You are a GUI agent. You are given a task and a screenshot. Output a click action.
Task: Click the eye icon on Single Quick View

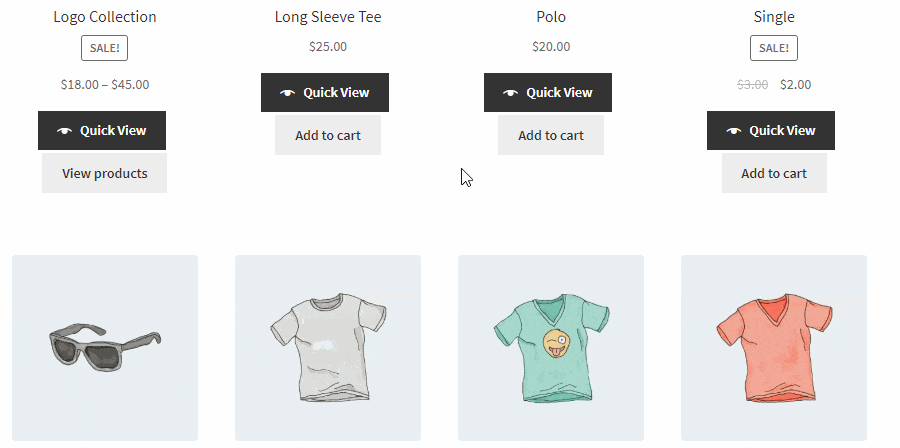734,131
